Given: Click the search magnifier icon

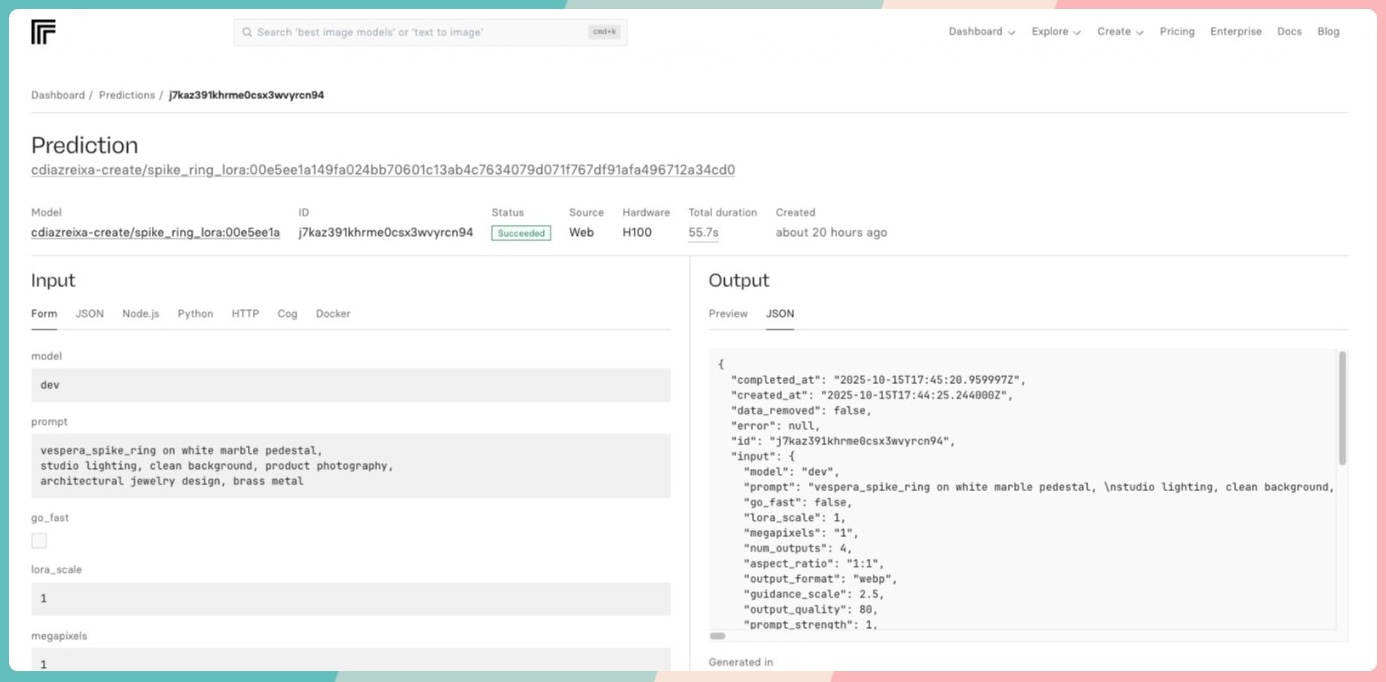Looking at the screenshot, I should coord(246,32).
